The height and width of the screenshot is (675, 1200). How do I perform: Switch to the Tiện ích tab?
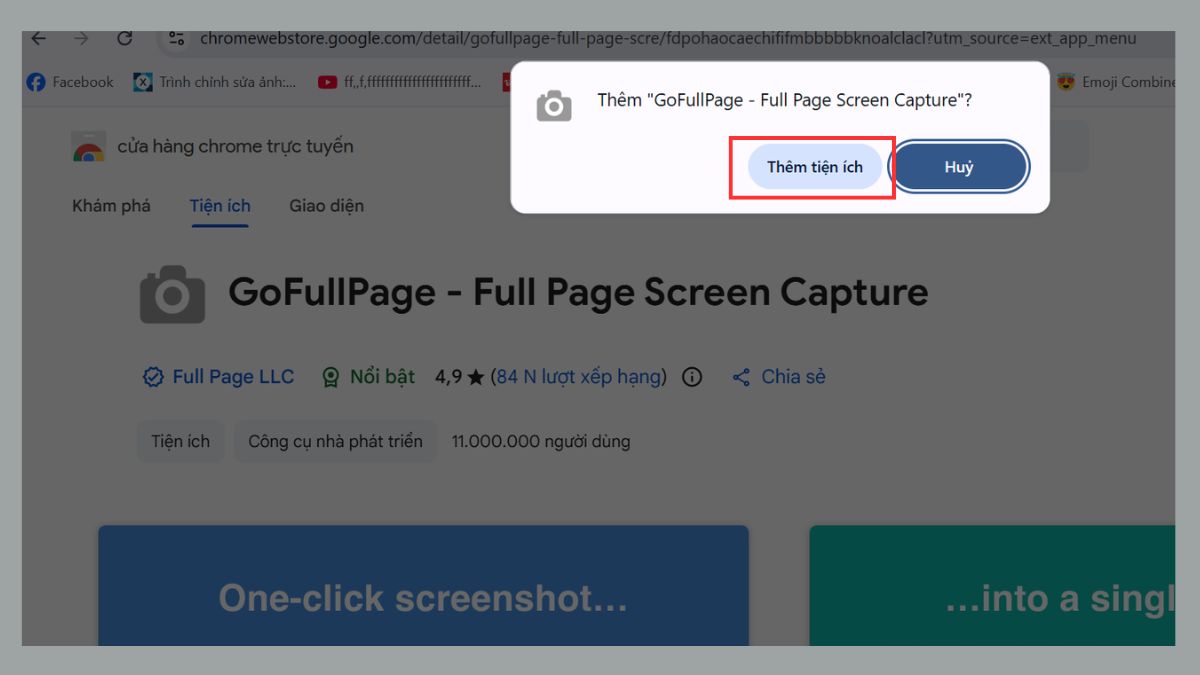[x=220, y=206]
